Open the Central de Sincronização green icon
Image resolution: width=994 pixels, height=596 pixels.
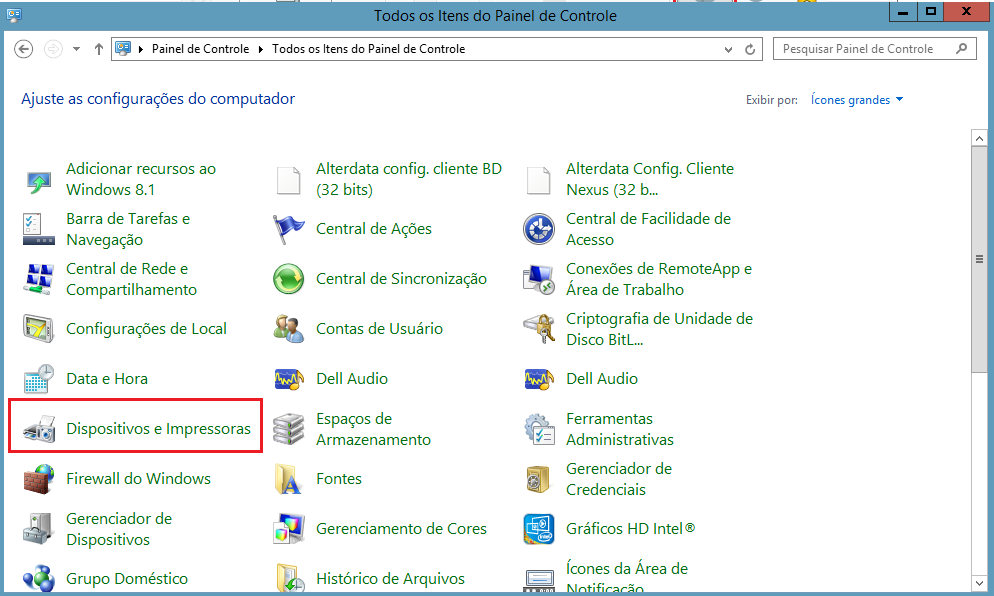(x=288, y=279)
